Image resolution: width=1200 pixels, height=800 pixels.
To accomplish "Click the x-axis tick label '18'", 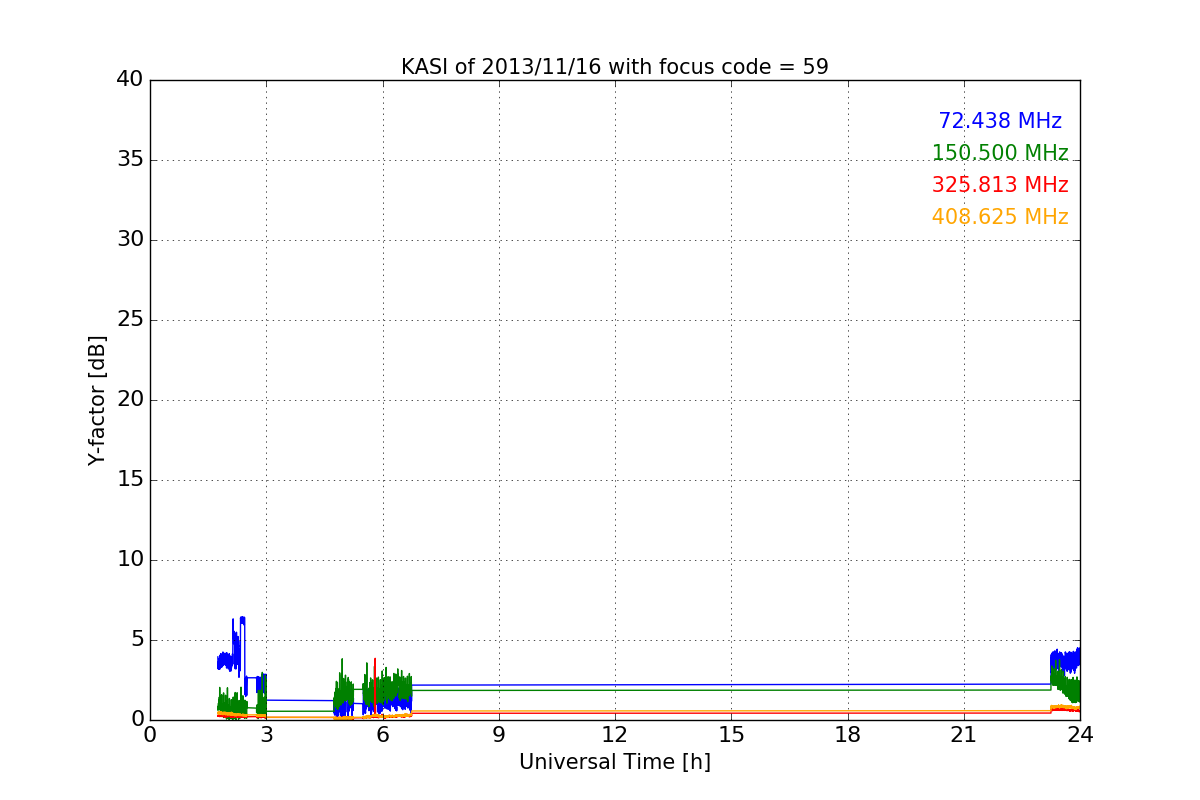I will pyautogui.click(x=848, y=734).
